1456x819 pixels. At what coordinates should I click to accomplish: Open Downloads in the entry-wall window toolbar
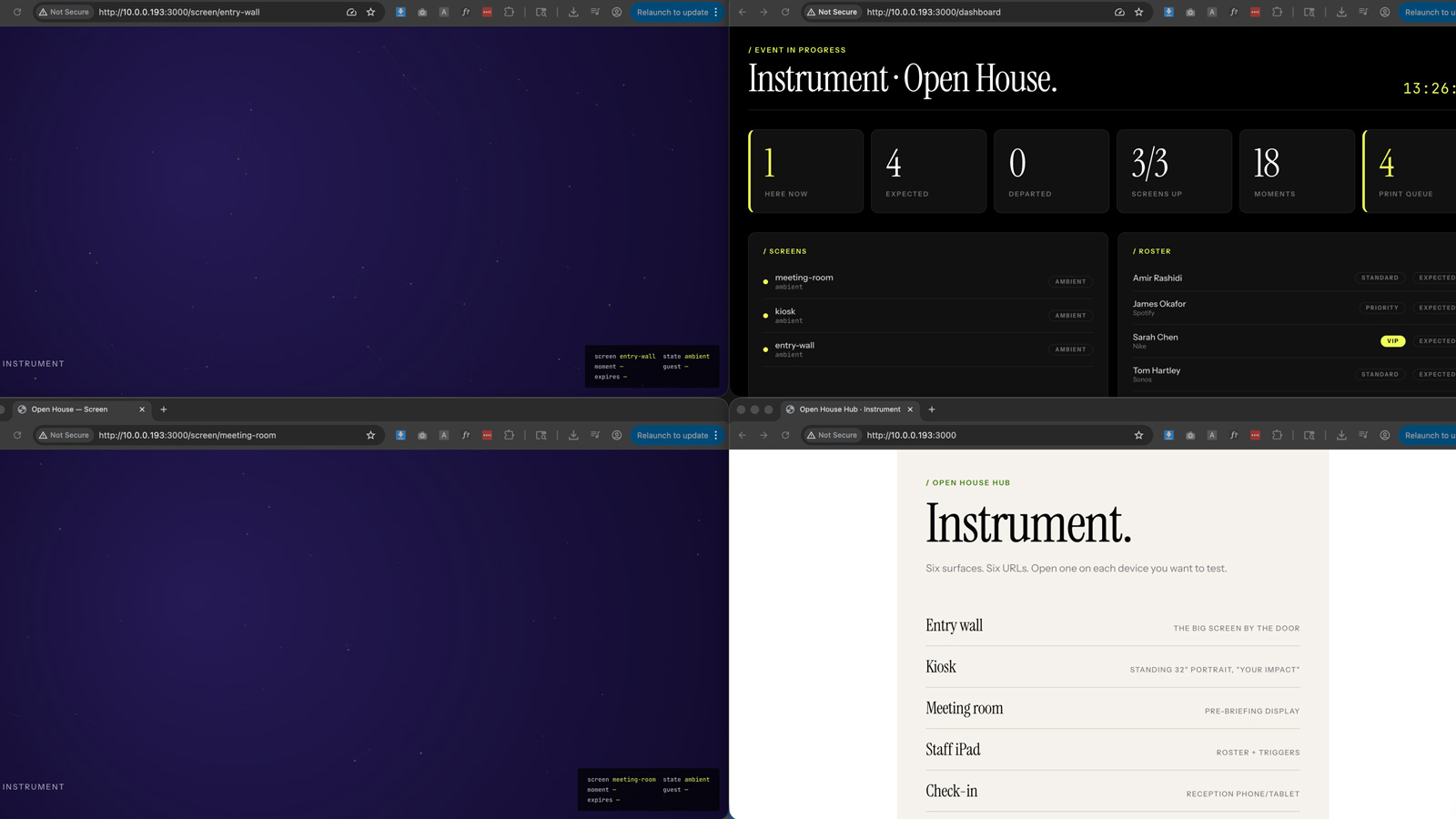573,12
